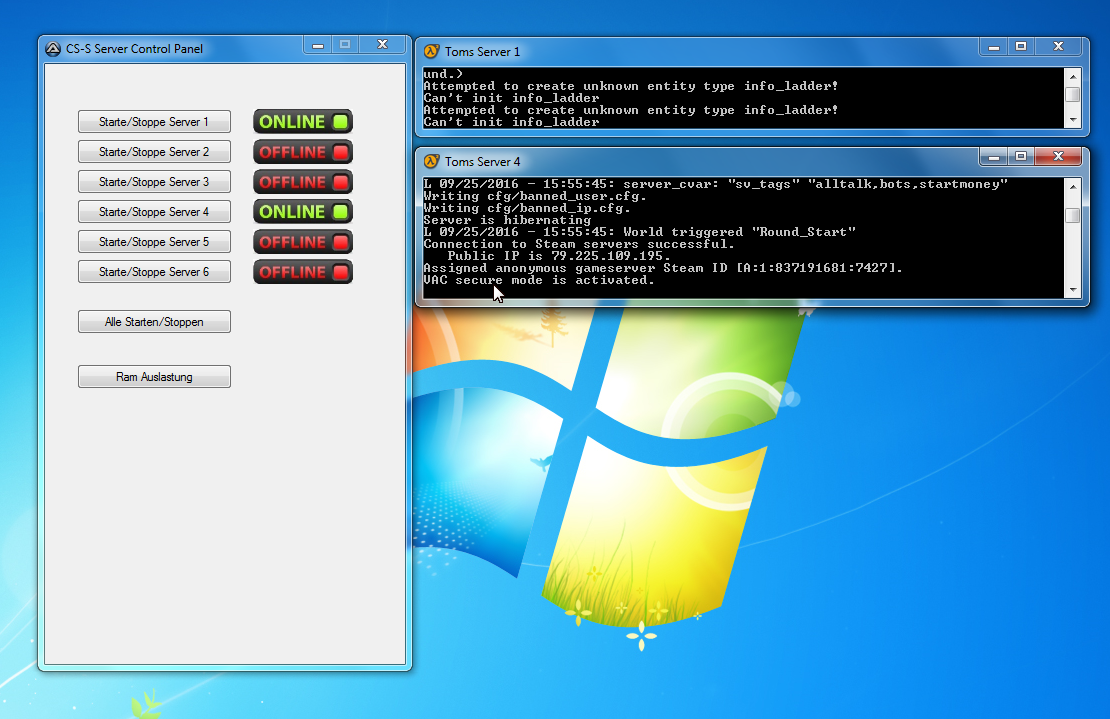Stop Server 4 via Starte/Stoppe Server 4

(154, 212)
